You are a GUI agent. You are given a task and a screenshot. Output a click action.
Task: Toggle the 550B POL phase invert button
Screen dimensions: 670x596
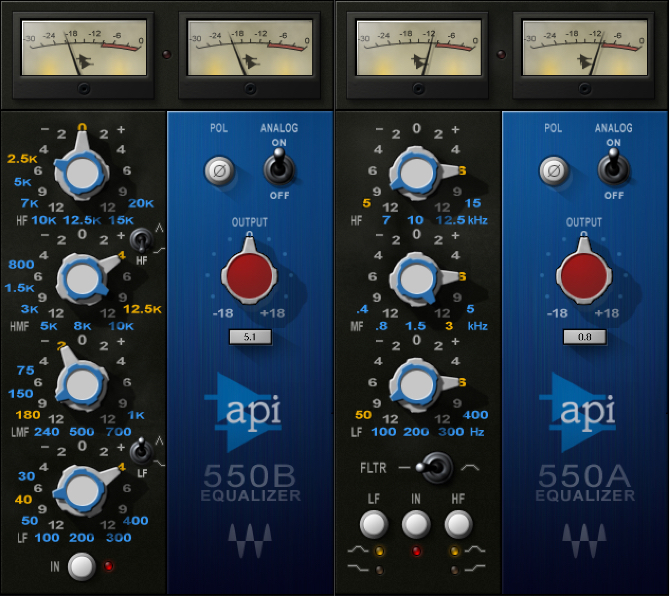(219, 171)
